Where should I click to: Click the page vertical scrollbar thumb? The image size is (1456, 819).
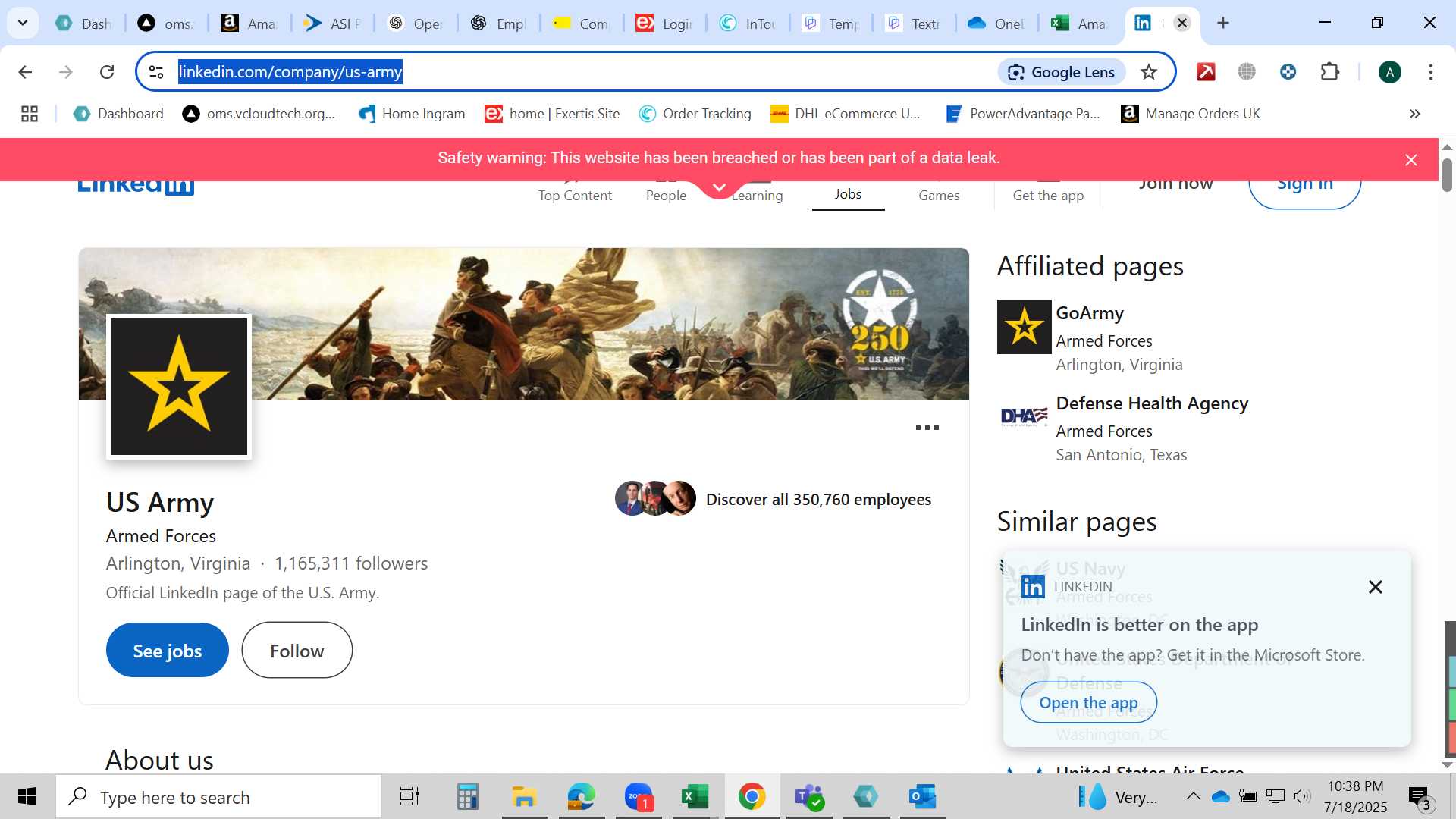[x=1447, y=174]
